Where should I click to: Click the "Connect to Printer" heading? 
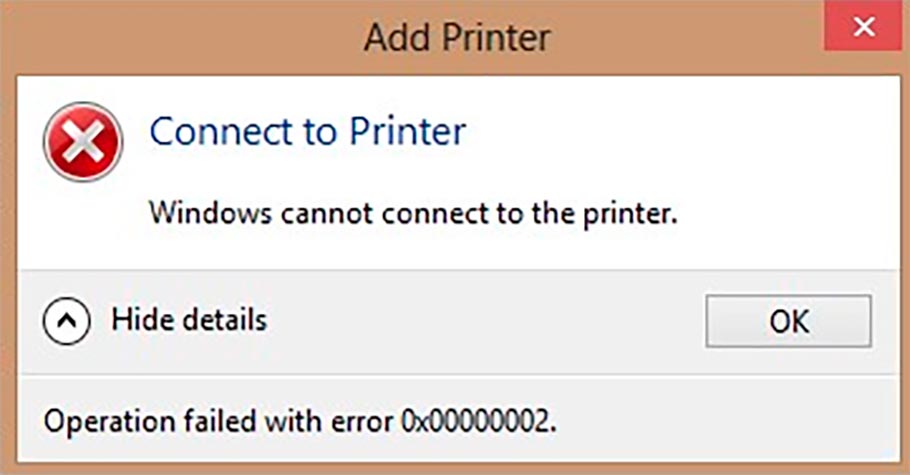click(307, 131)
